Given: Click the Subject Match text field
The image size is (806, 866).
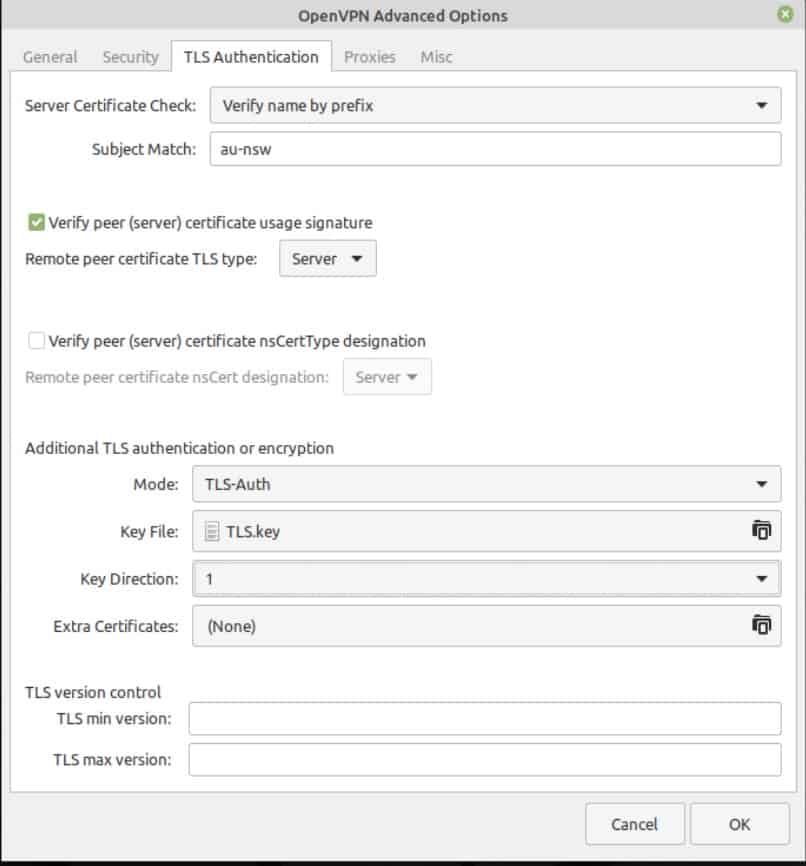Looking at the screenshot, I should (496, 149).
